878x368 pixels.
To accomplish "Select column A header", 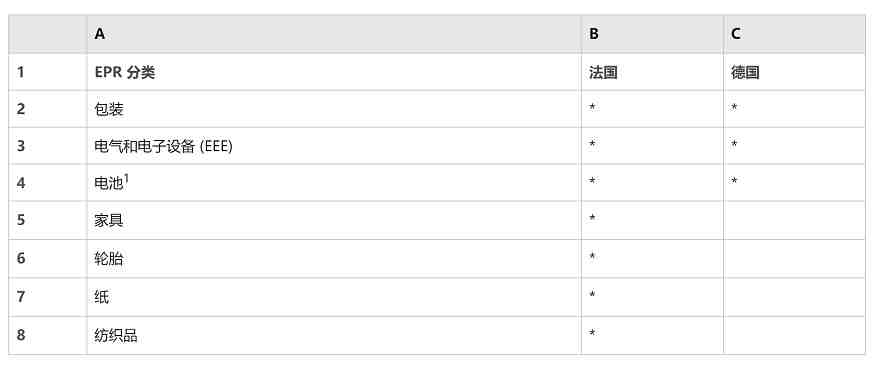I will [334, 34].
